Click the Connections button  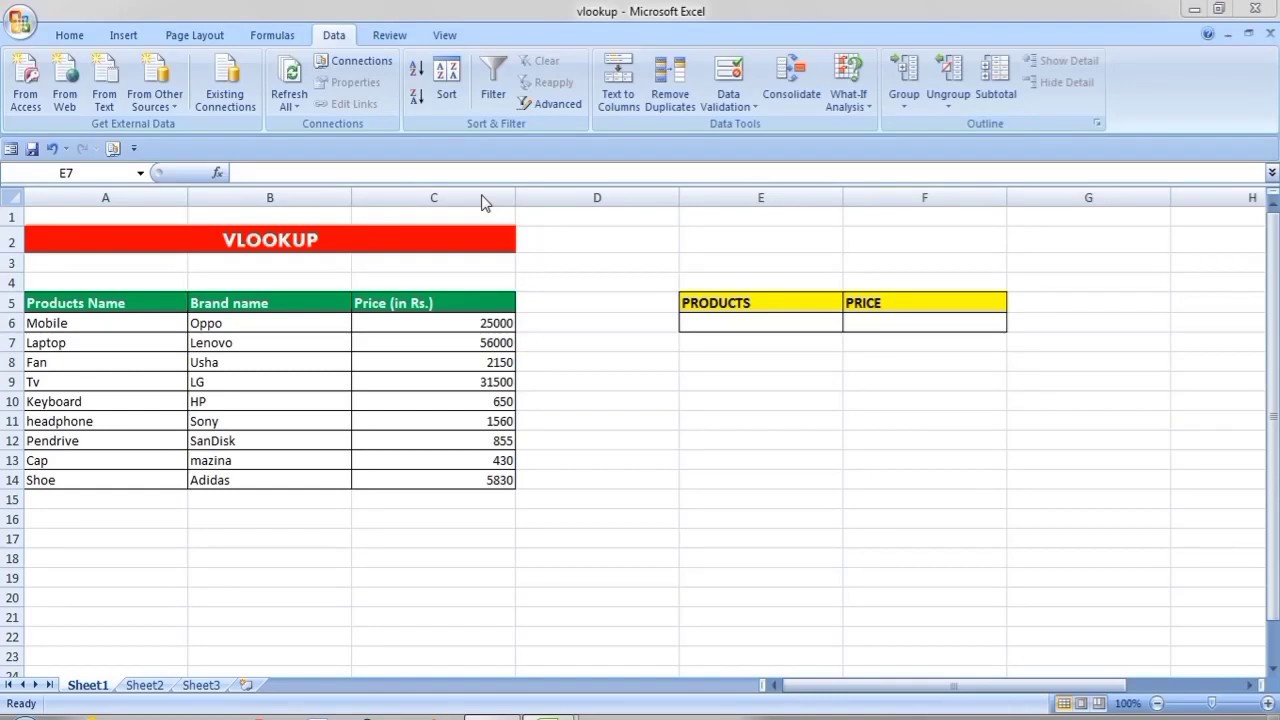[x=353, y=61]
